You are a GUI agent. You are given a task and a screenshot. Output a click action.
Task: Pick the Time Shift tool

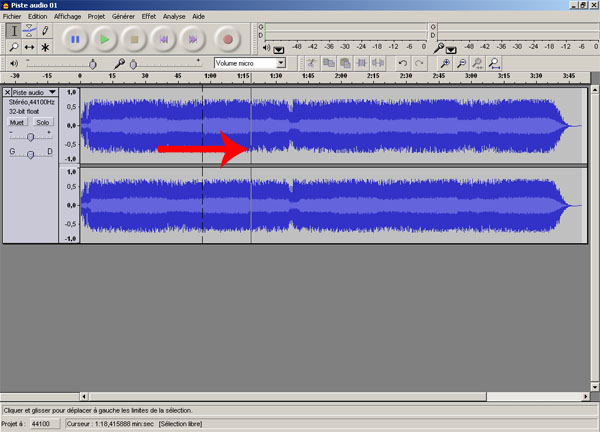[28, 47]
